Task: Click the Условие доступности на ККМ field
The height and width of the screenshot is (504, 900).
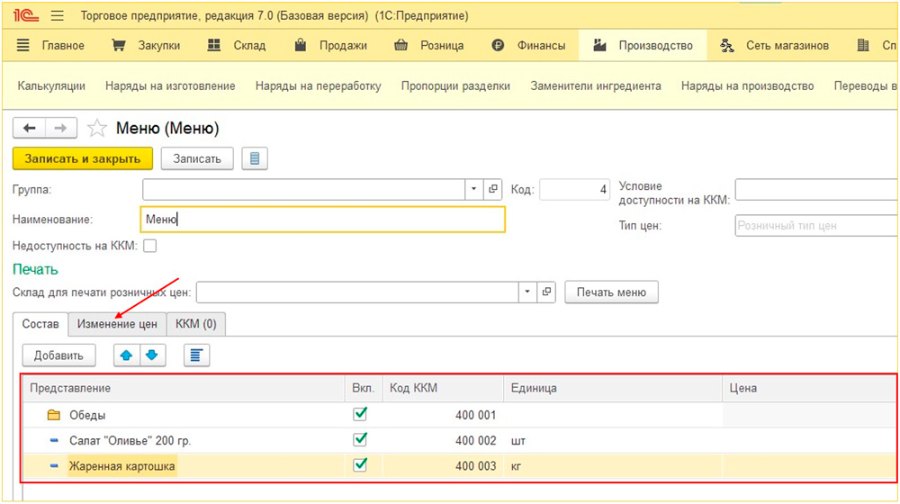Action: 816,189
